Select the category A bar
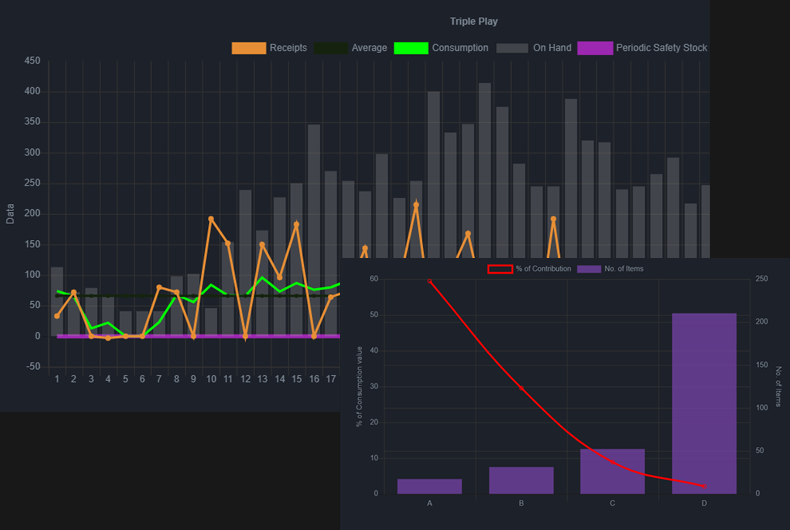 (429, 486)
